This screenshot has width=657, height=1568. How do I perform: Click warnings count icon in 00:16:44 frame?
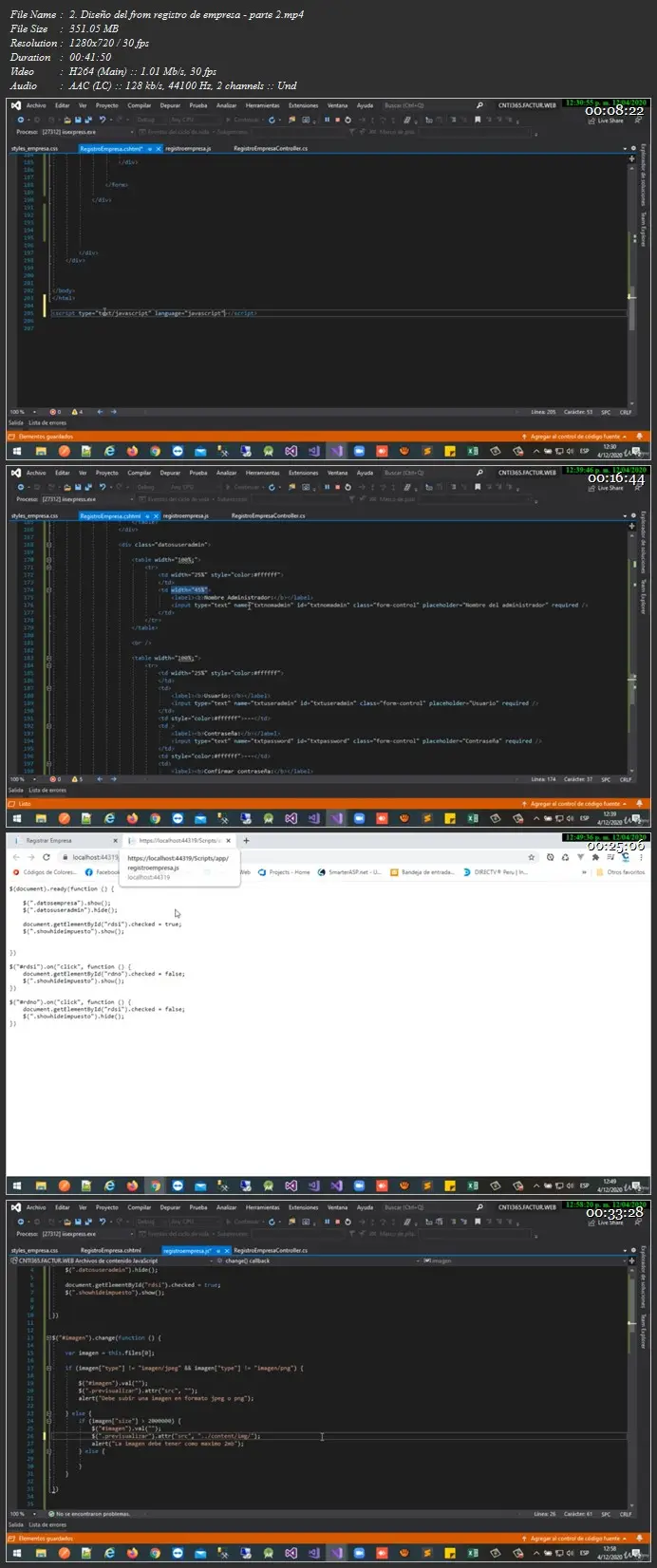click(77, 779)
